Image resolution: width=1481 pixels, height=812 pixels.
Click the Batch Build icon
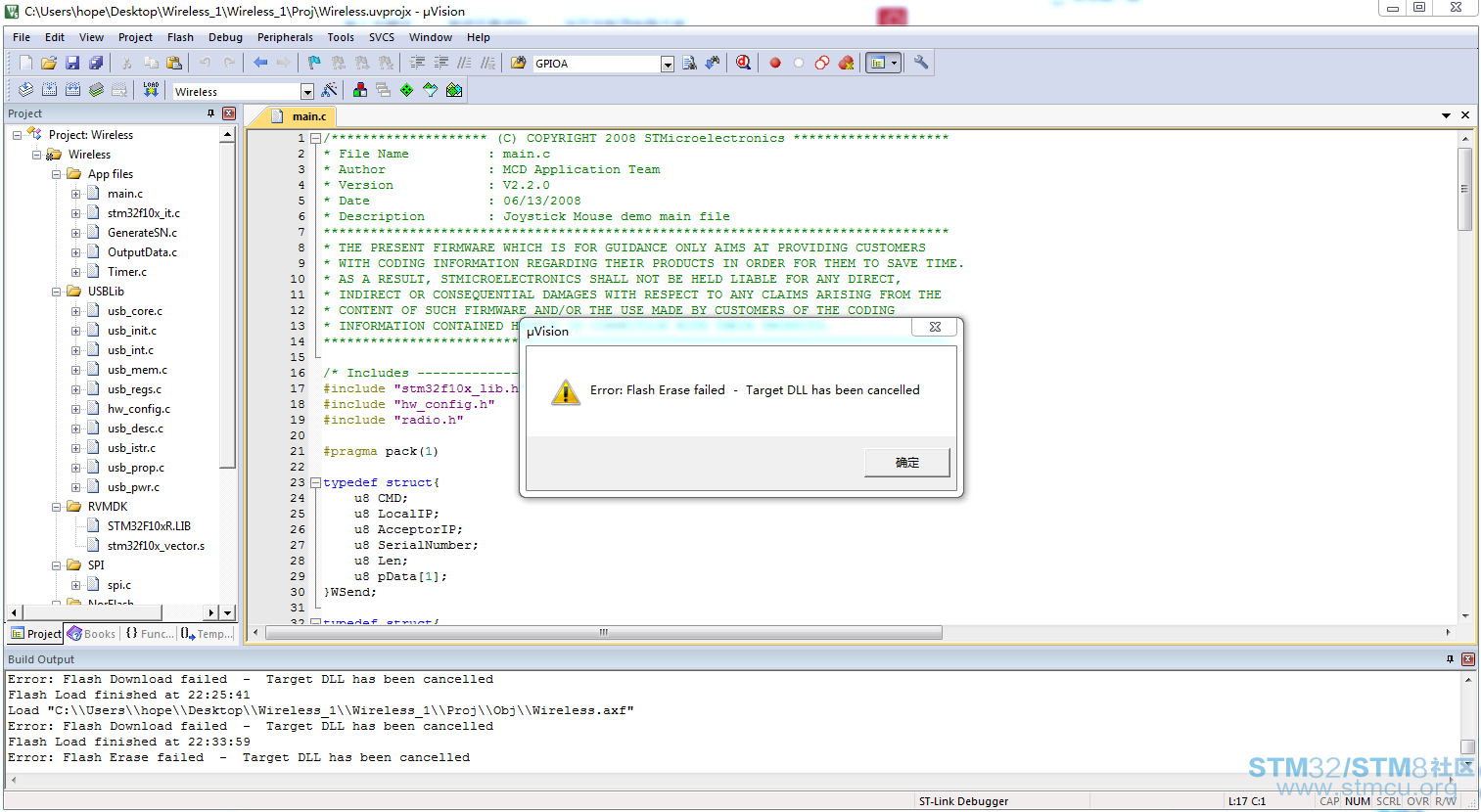[x=96, y=90]
